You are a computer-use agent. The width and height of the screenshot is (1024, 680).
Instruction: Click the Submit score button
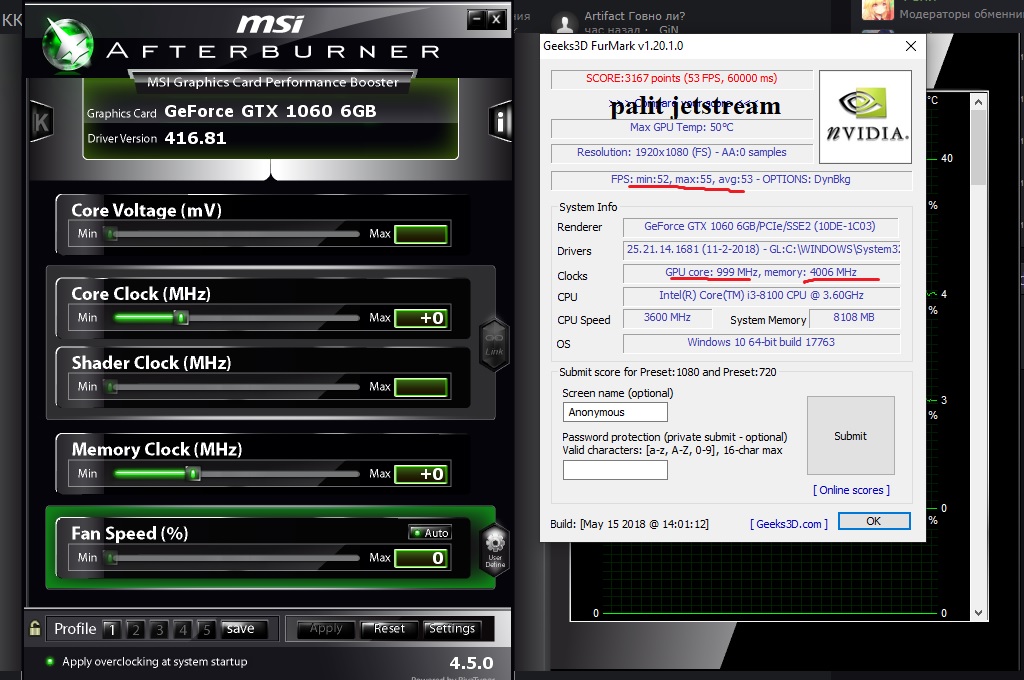850,435
